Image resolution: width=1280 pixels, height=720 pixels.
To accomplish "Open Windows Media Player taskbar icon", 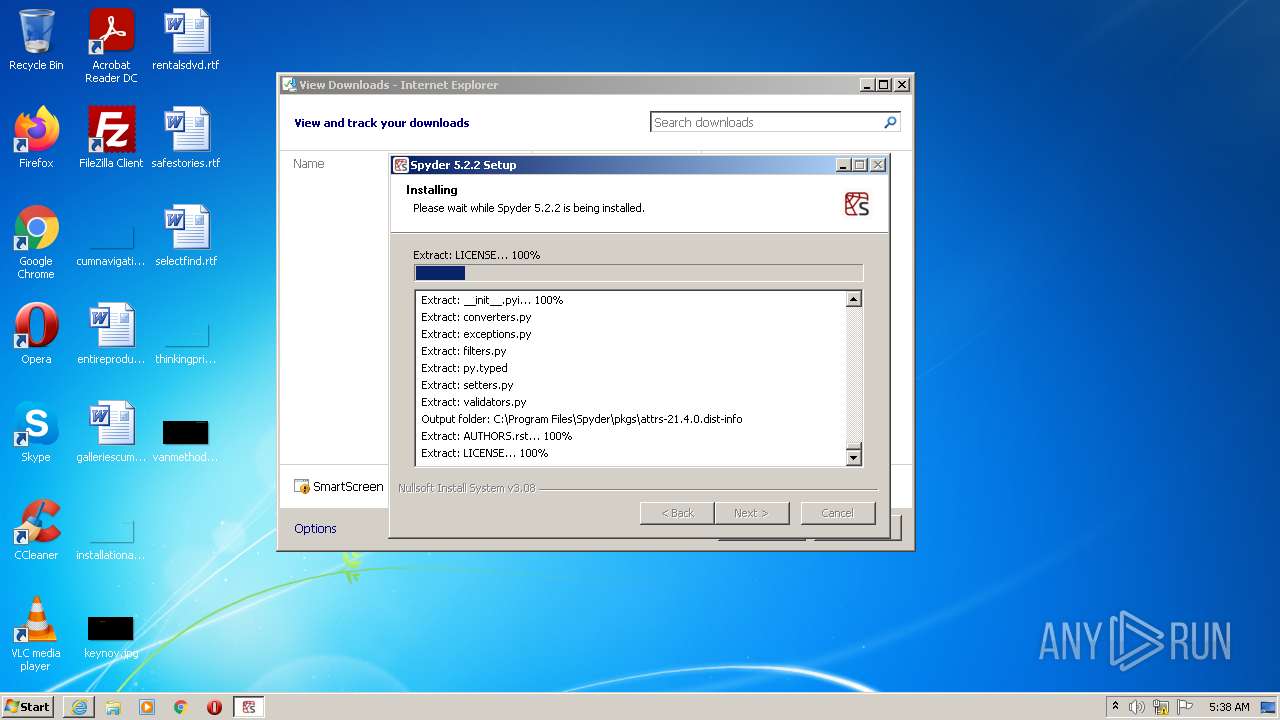I will (x=147, y=707).
